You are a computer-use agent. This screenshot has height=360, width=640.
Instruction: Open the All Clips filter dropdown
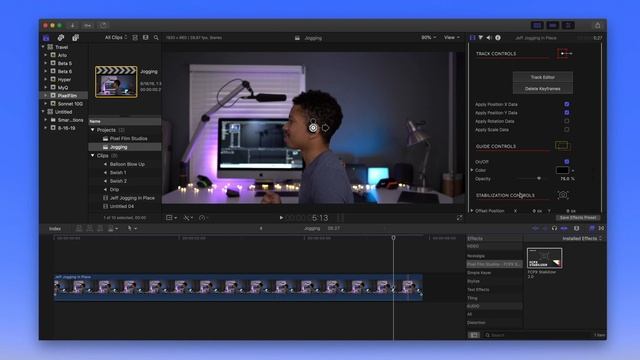[116, 38]
